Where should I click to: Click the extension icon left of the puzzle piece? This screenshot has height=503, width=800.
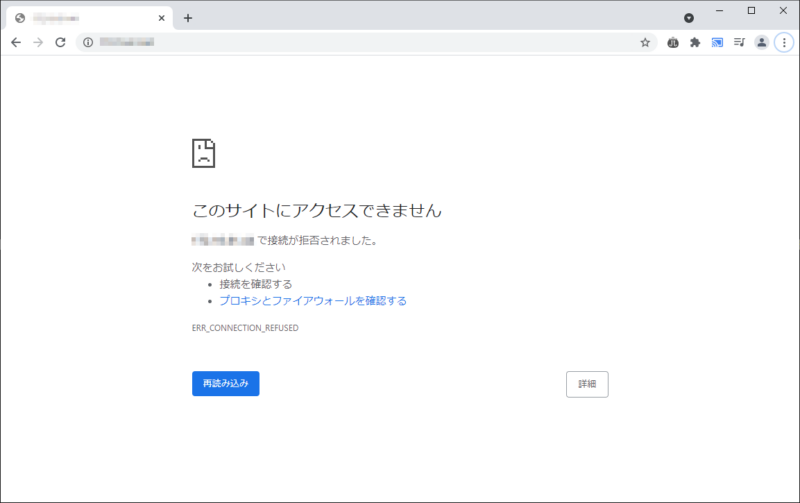click(673, 42)
